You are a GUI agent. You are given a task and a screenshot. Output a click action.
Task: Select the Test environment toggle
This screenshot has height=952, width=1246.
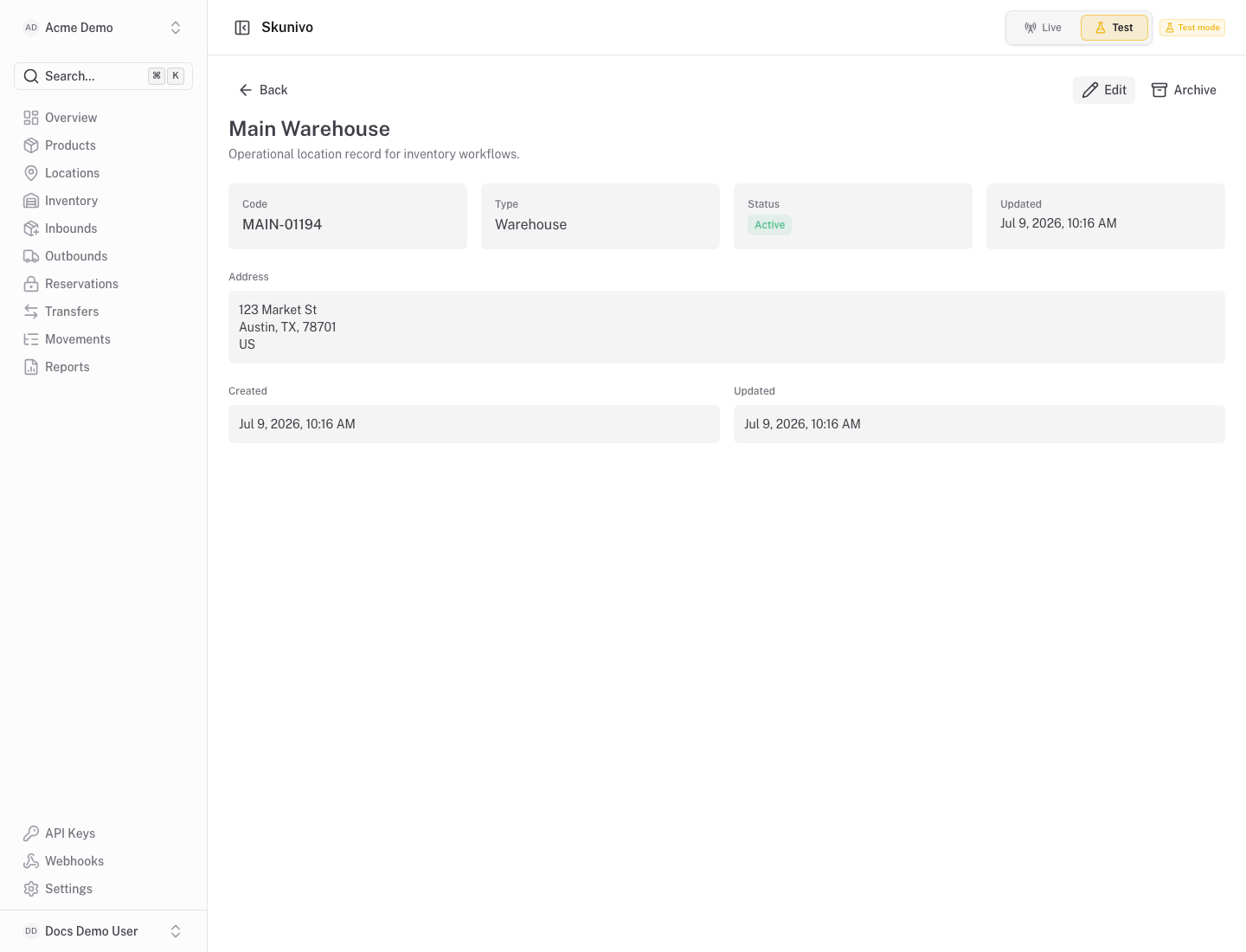tap(1114, 28)
